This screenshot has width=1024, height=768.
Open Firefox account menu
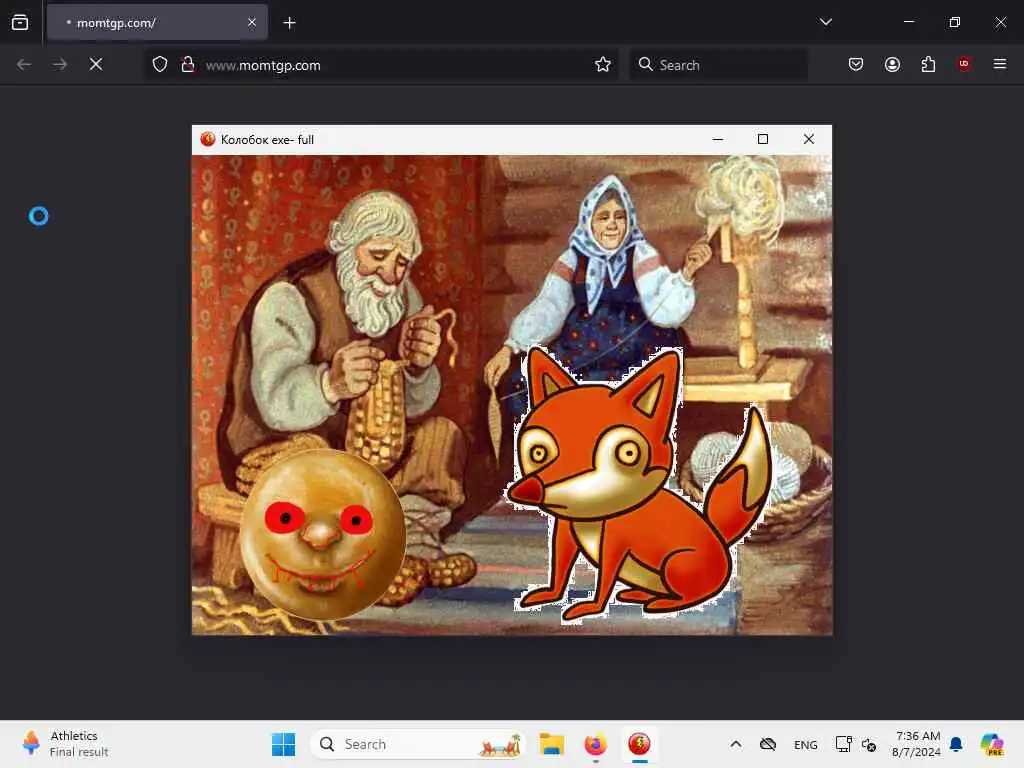(892, 64)
